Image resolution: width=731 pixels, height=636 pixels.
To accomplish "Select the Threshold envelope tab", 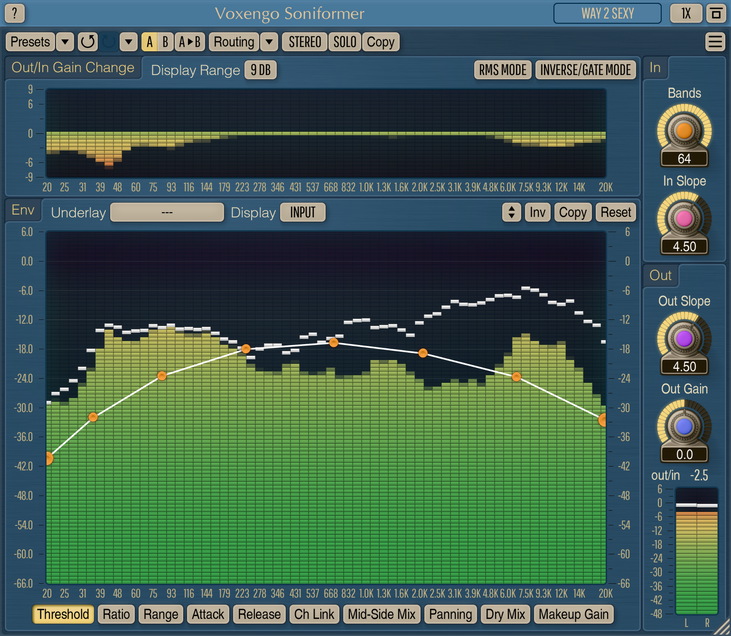I will [x=63, y=615].
